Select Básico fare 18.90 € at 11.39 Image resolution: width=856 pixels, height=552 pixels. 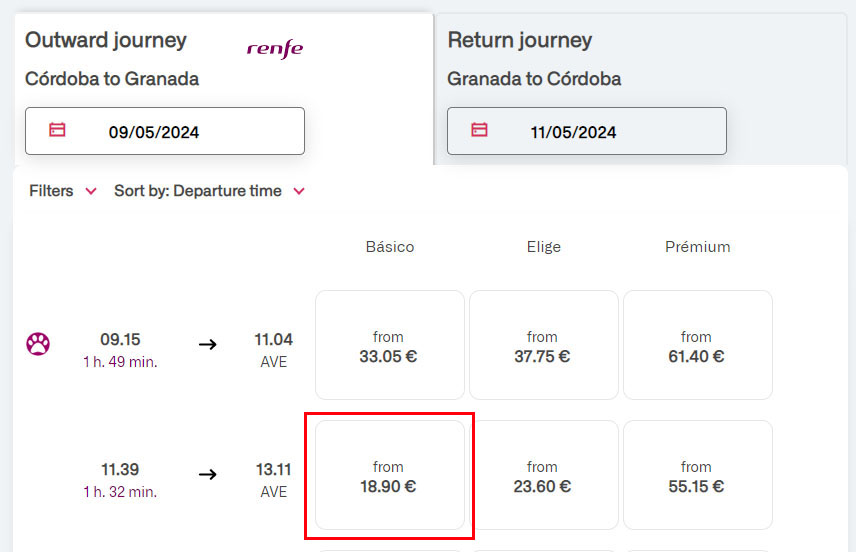tap(389, 476)
